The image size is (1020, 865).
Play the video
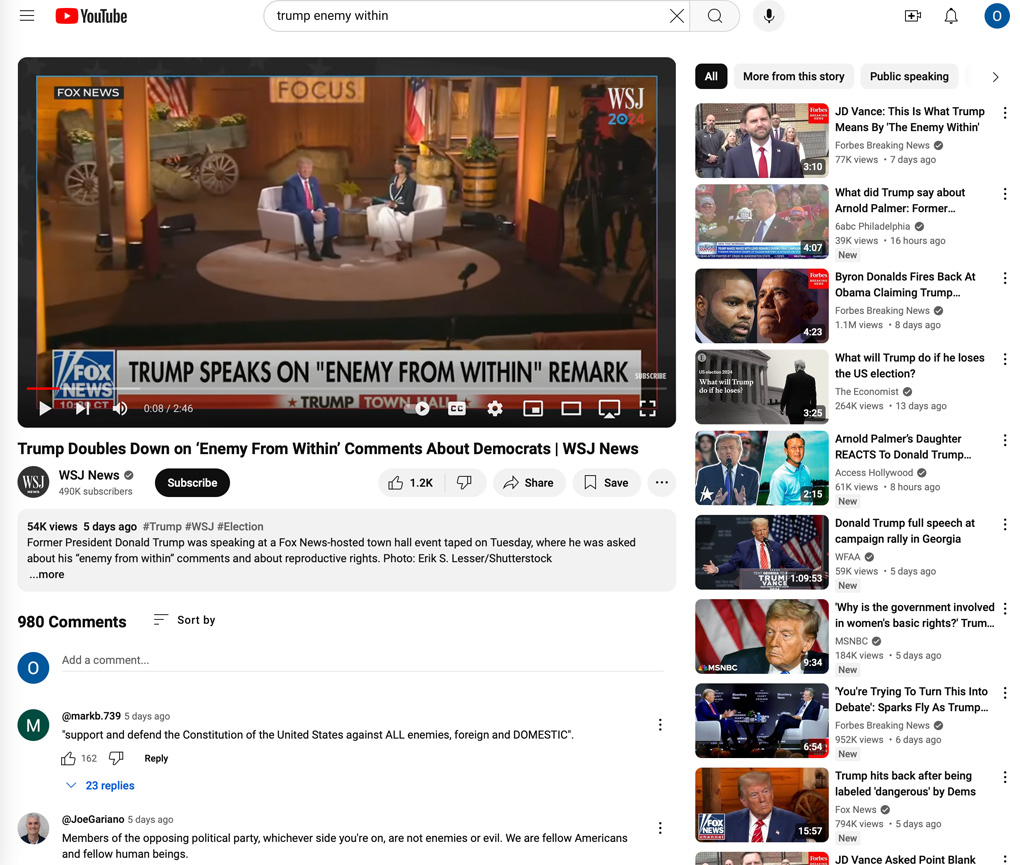[x=45, y=408]
